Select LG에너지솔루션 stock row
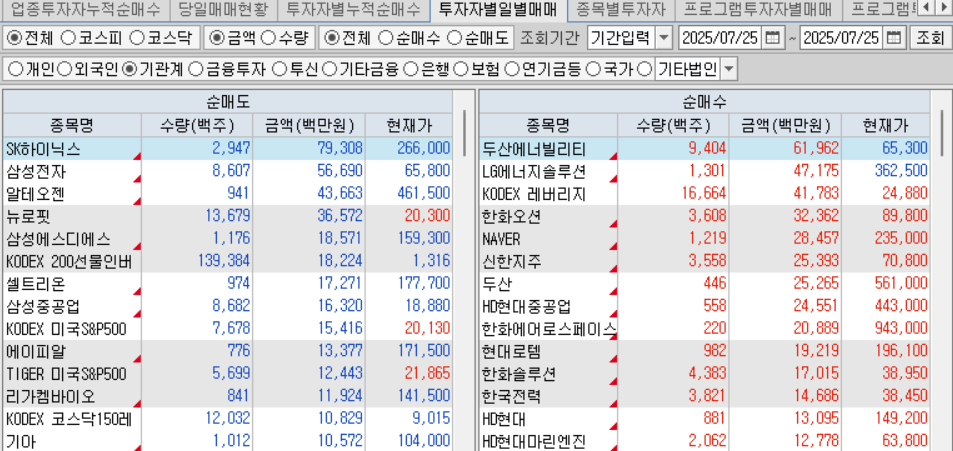 point(704,171)
